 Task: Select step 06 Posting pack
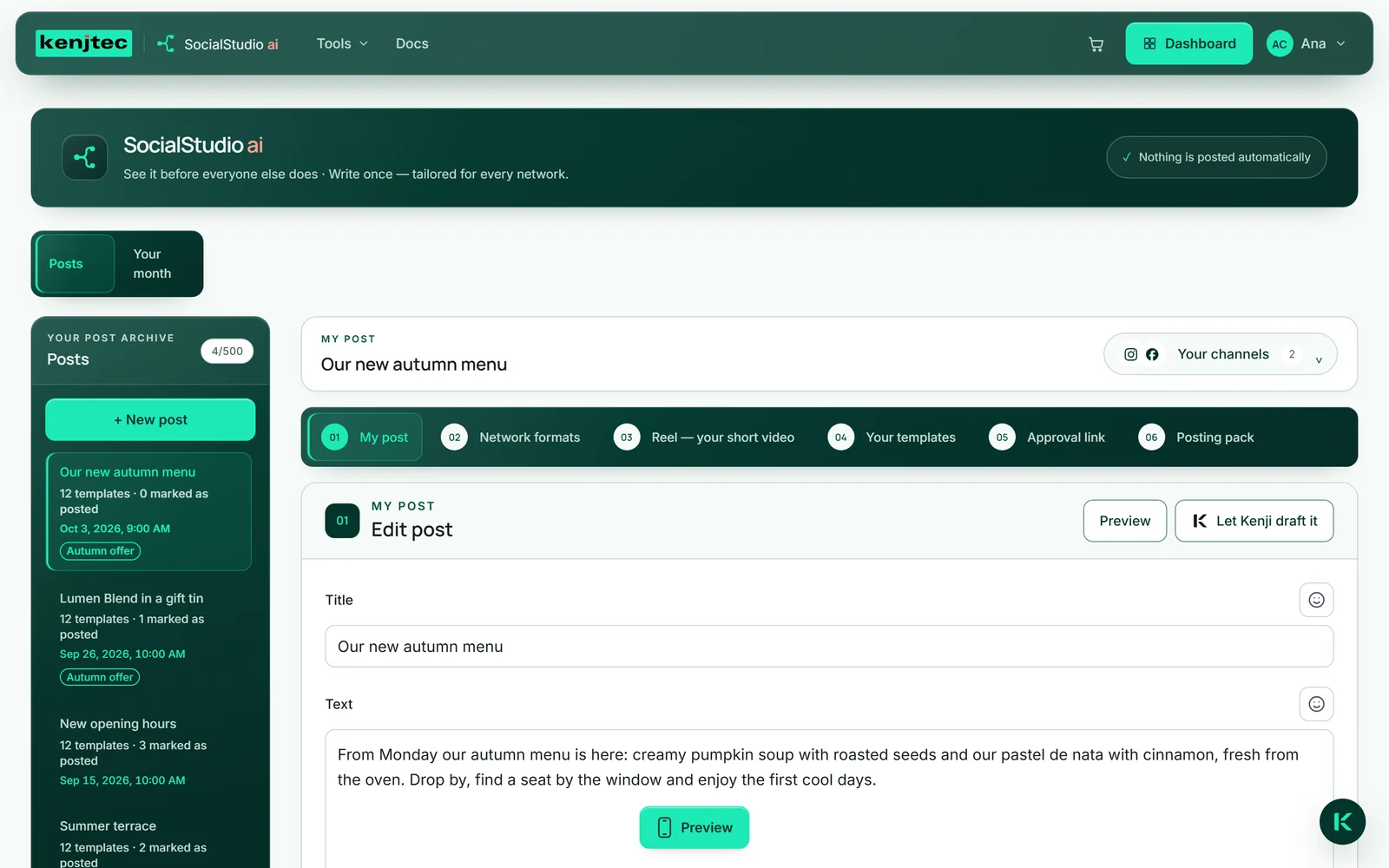[x=1196, y=437]
